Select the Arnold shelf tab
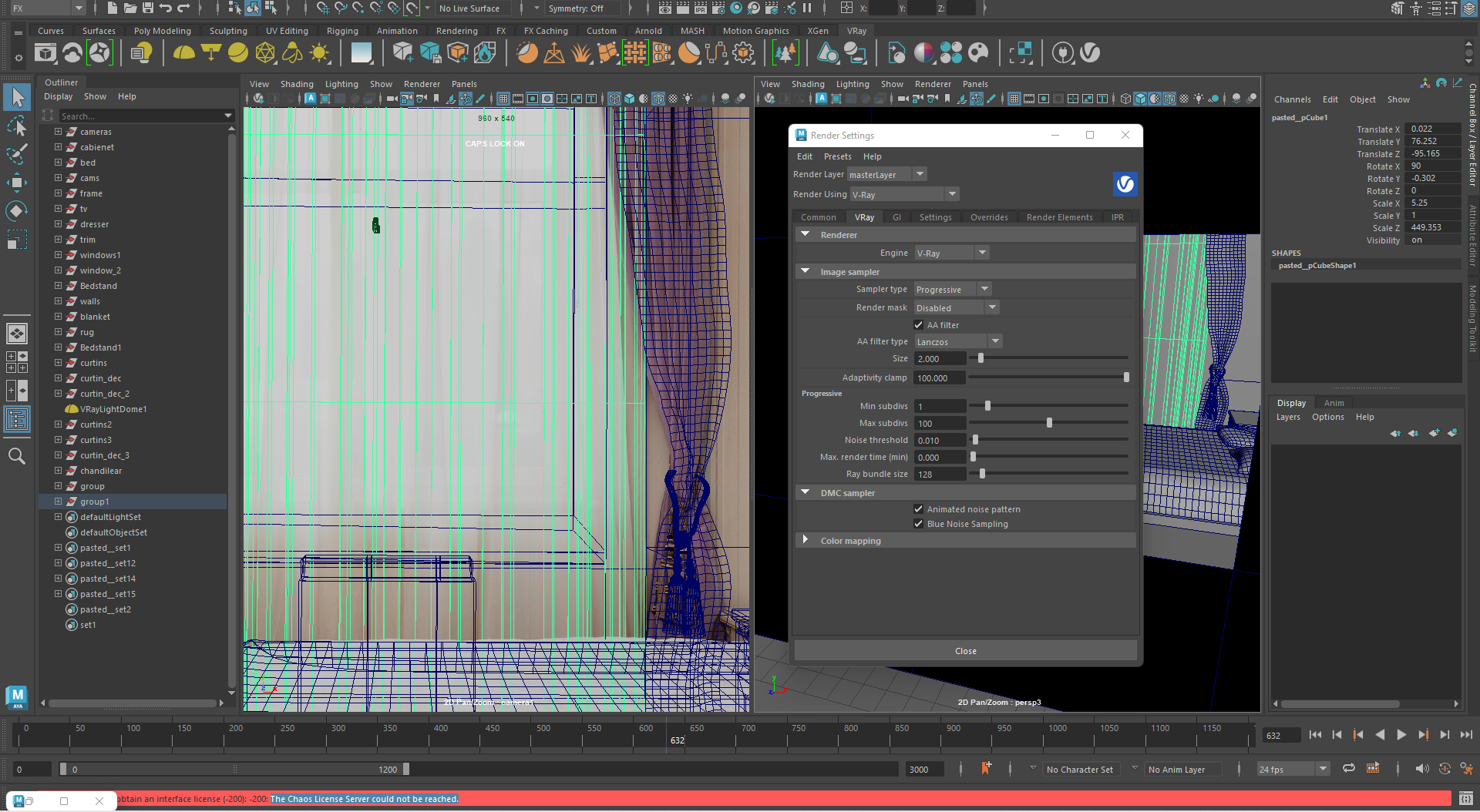 tap(648, 31)
